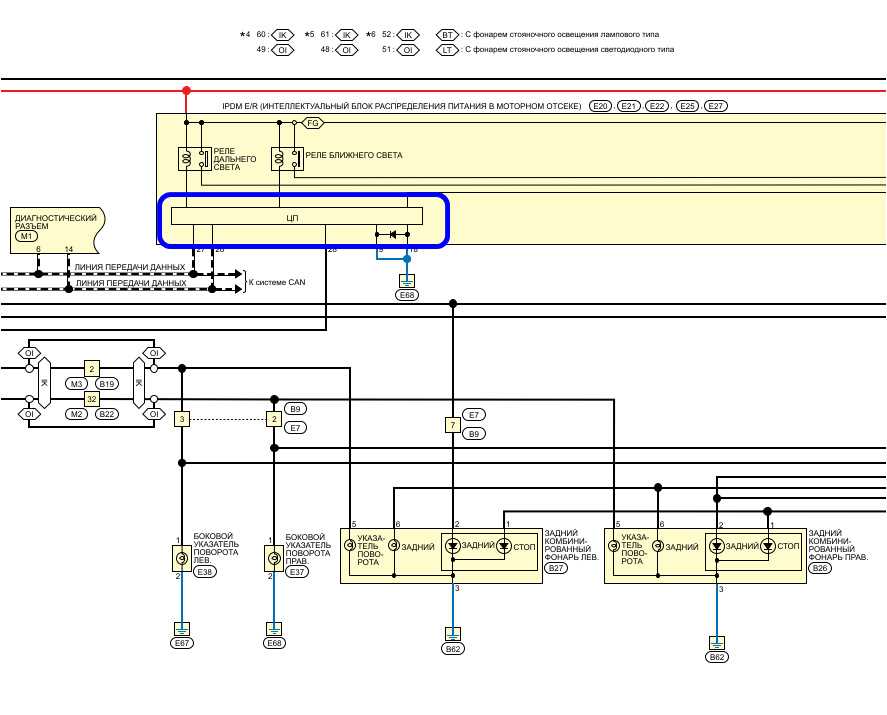The image size is (887, 715).
Task: Click yellow connector pin box 32
Action: coord(92,399)
